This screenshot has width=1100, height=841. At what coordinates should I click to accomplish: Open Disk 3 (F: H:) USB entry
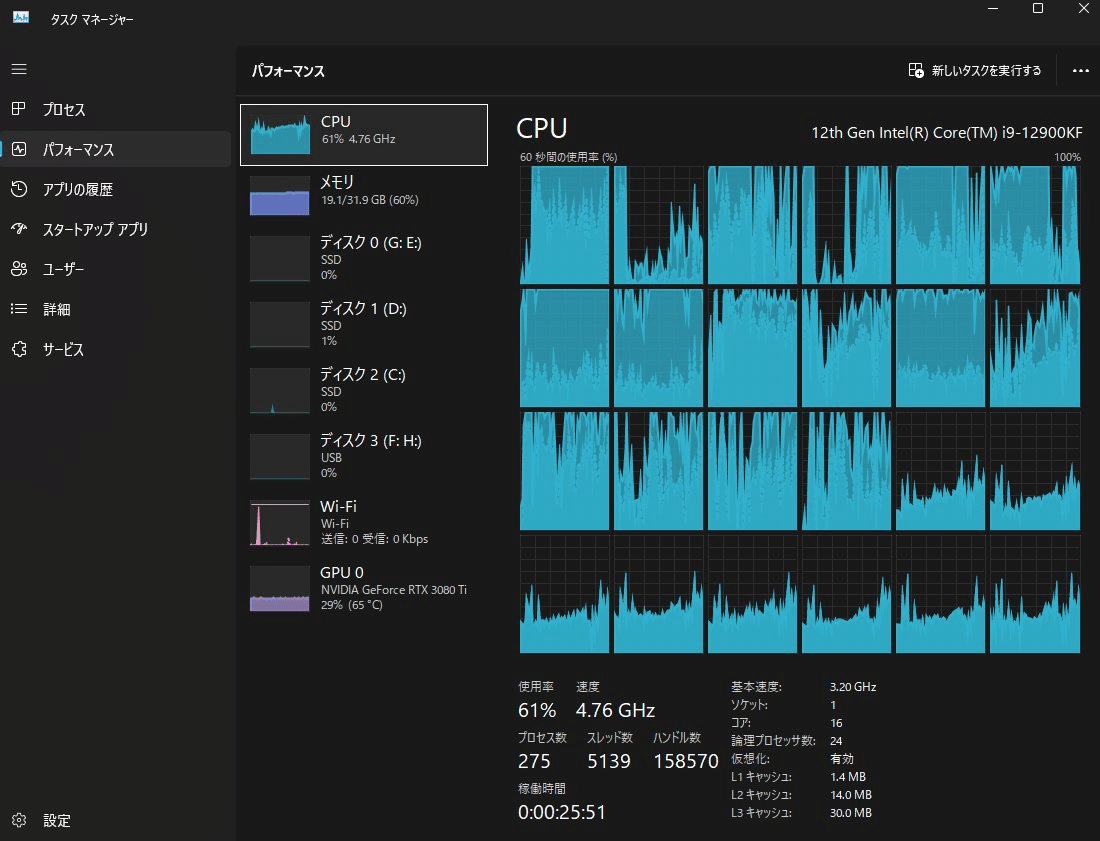pos(364,456)
